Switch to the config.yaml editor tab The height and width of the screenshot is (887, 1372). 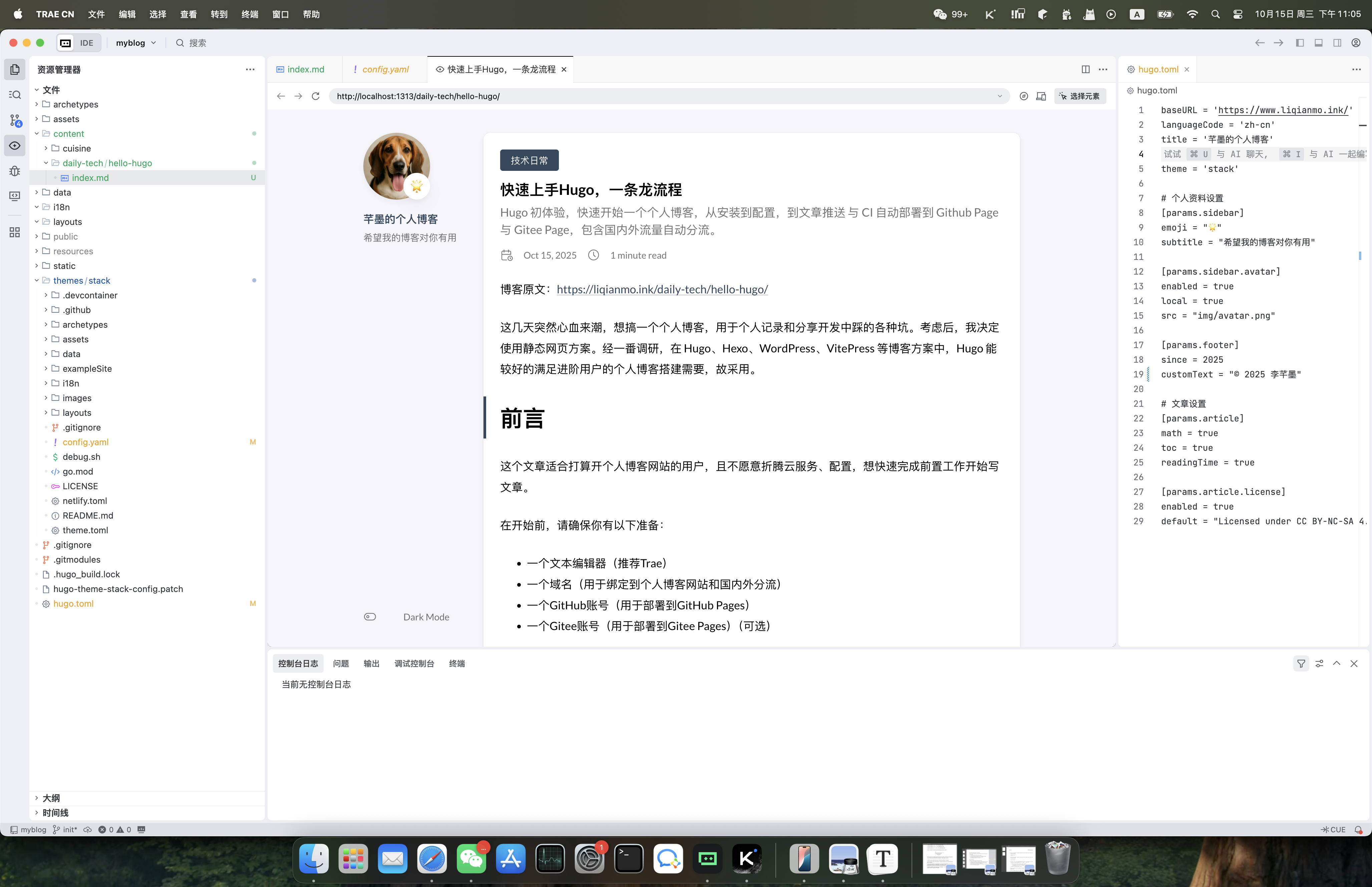pyautogui.click(x=385, y=69)
